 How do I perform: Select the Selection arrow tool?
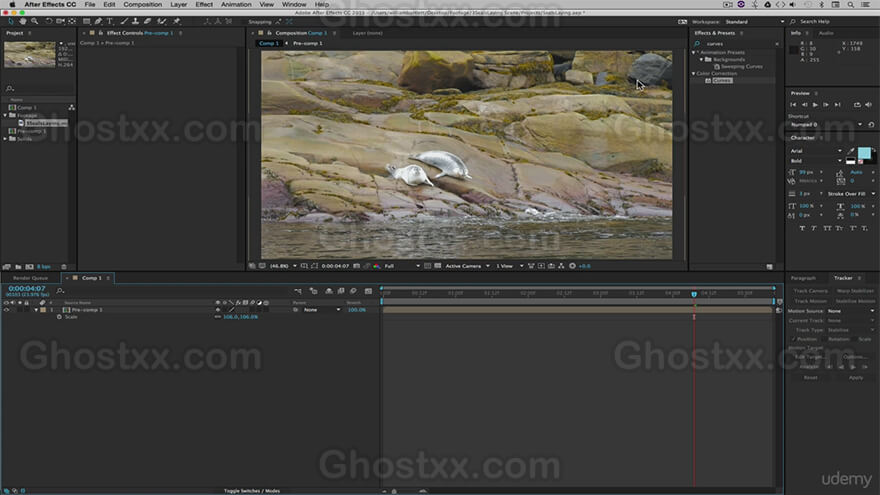pyautogui.click(x=11, y=21)
